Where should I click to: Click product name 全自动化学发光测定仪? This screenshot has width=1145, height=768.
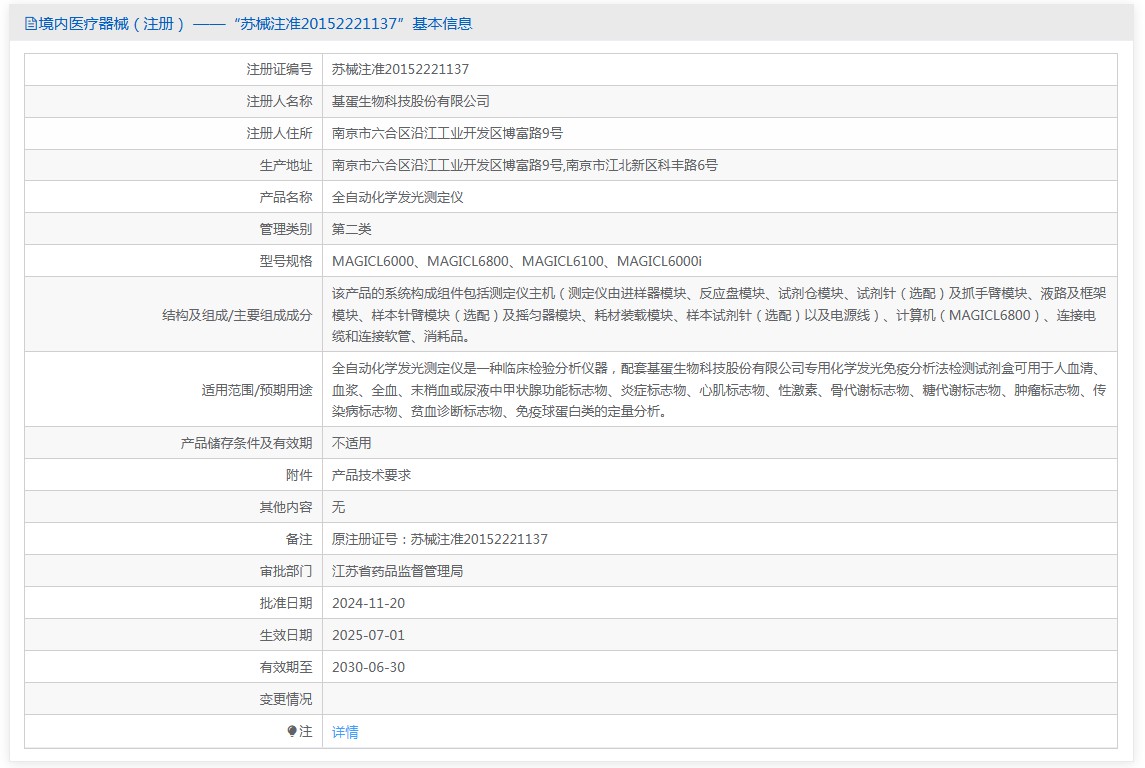397,197
